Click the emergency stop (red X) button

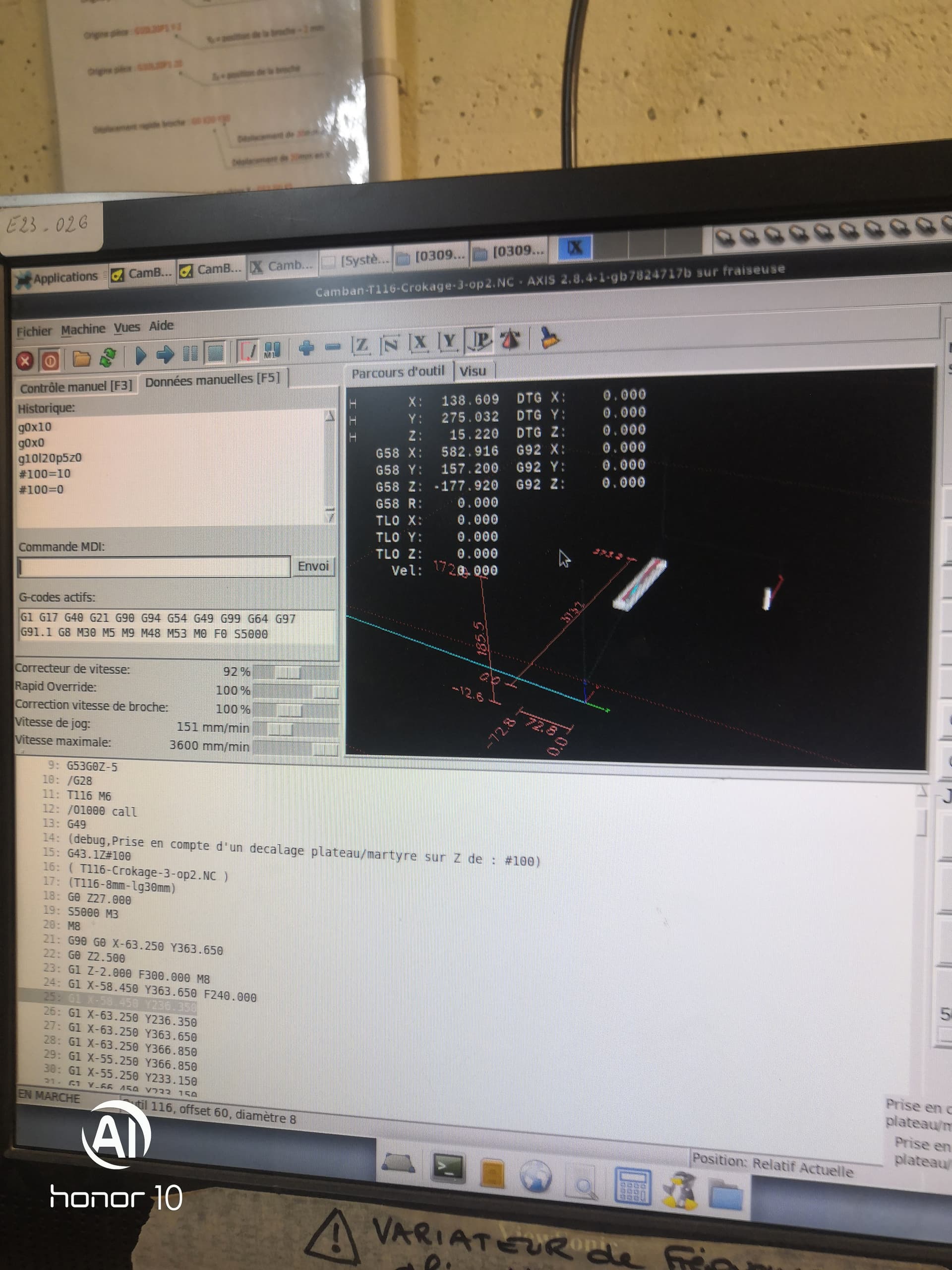point(24,361)
